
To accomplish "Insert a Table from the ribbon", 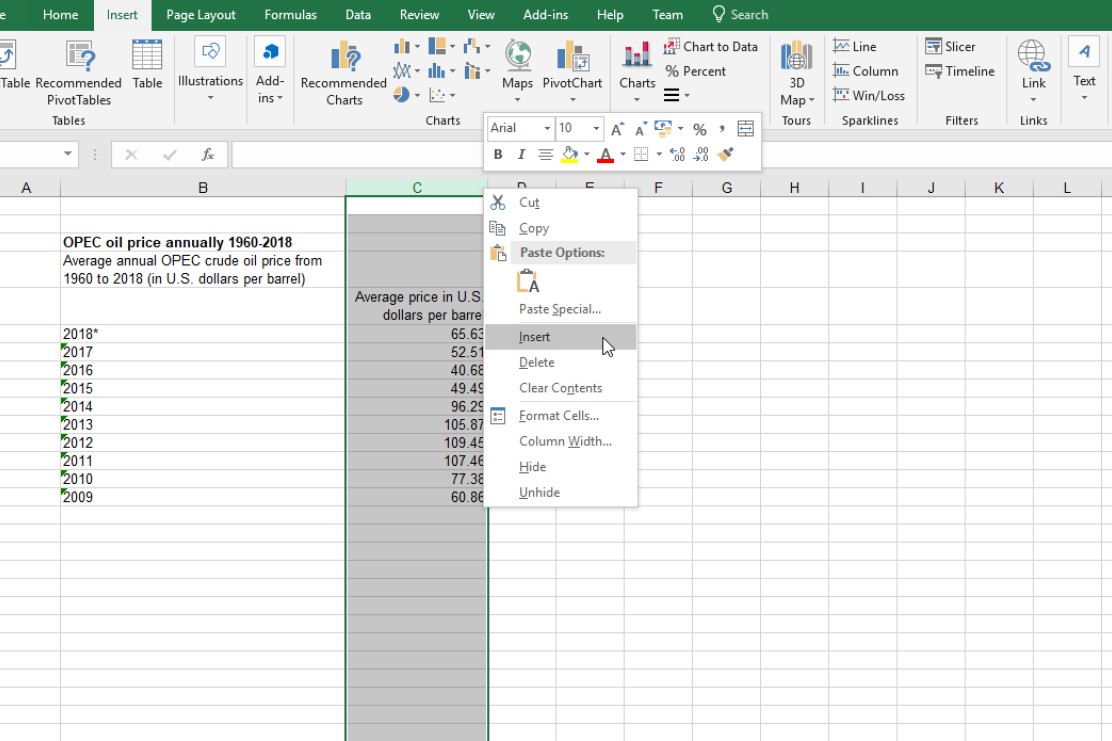I will [147, 65].
